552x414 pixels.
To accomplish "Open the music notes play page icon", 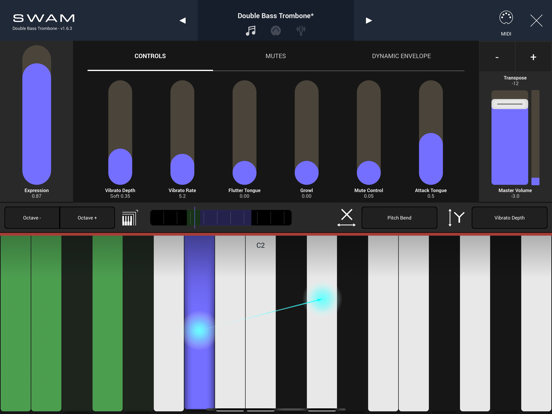I will (x=251, y=31).
